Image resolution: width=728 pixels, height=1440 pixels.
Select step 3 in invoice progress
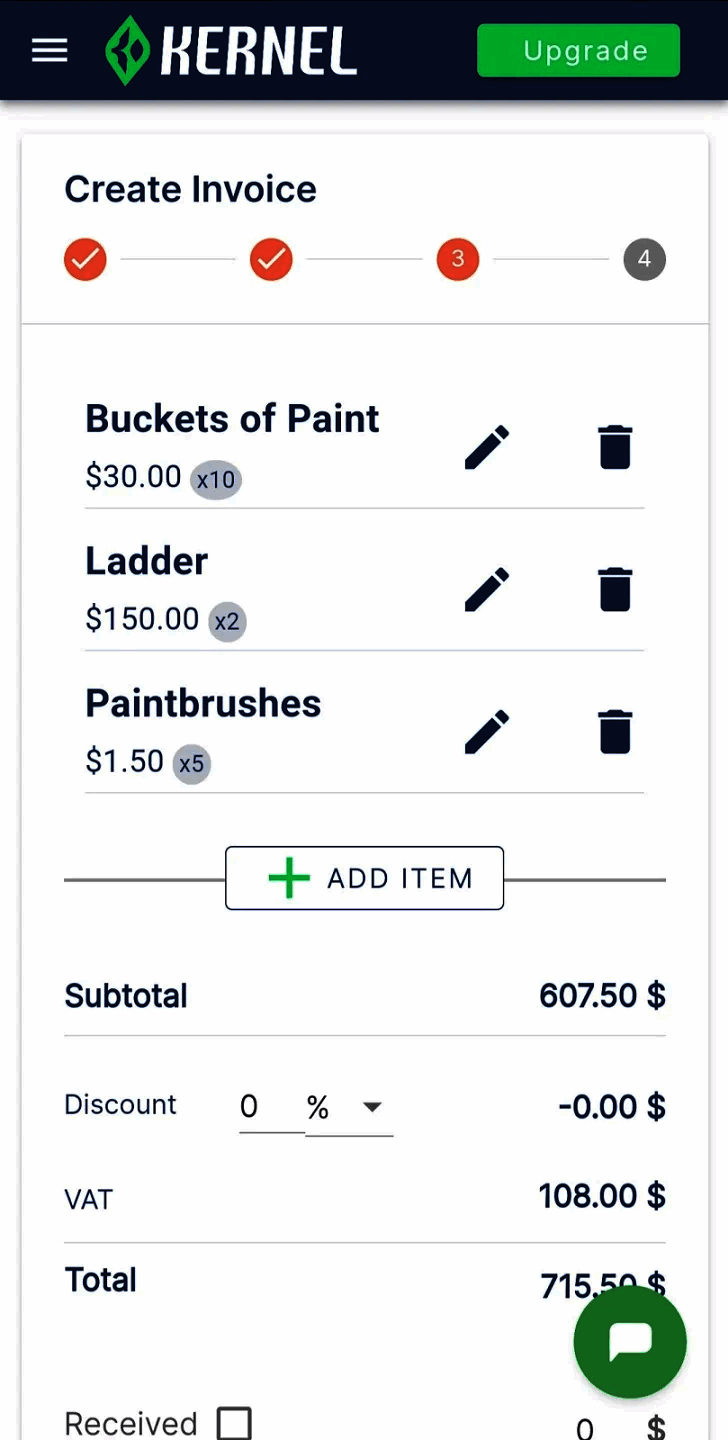(x=457, y=260)
